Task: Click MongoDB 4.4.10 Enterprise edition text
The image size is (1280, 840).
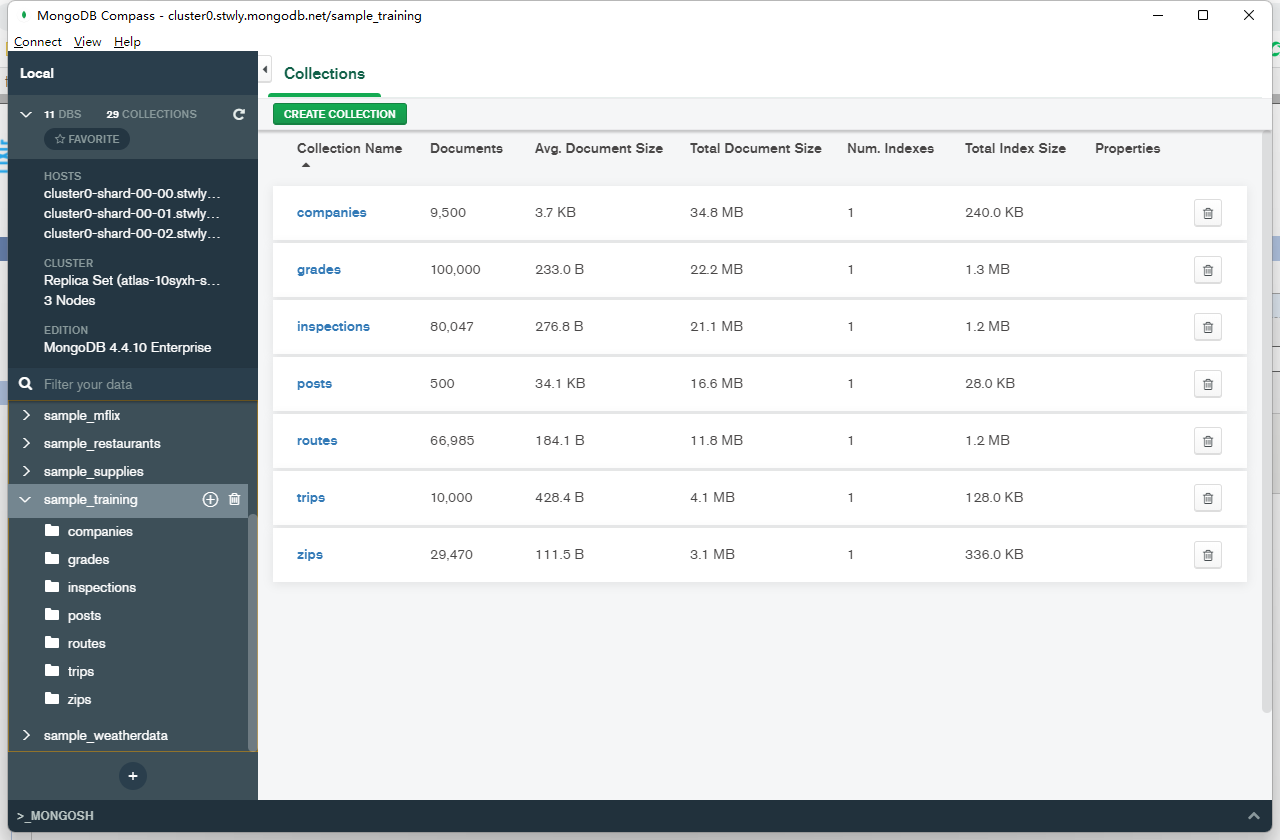Action: [x=127, y=348]
